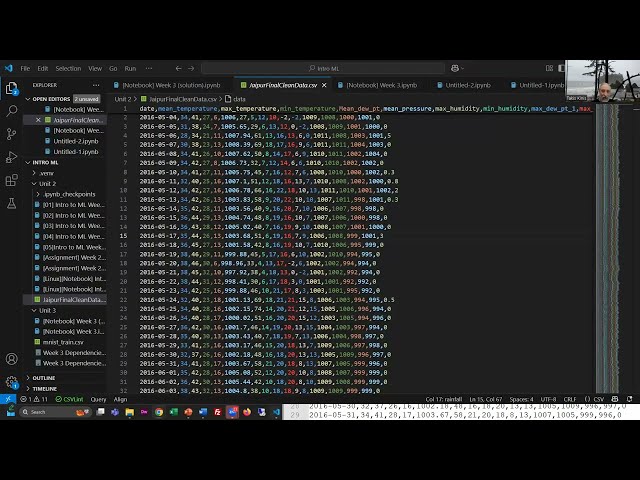Viewport: 640px width, 480px height.
Task: Open the Manage gear icon
Action: [11, 382]
